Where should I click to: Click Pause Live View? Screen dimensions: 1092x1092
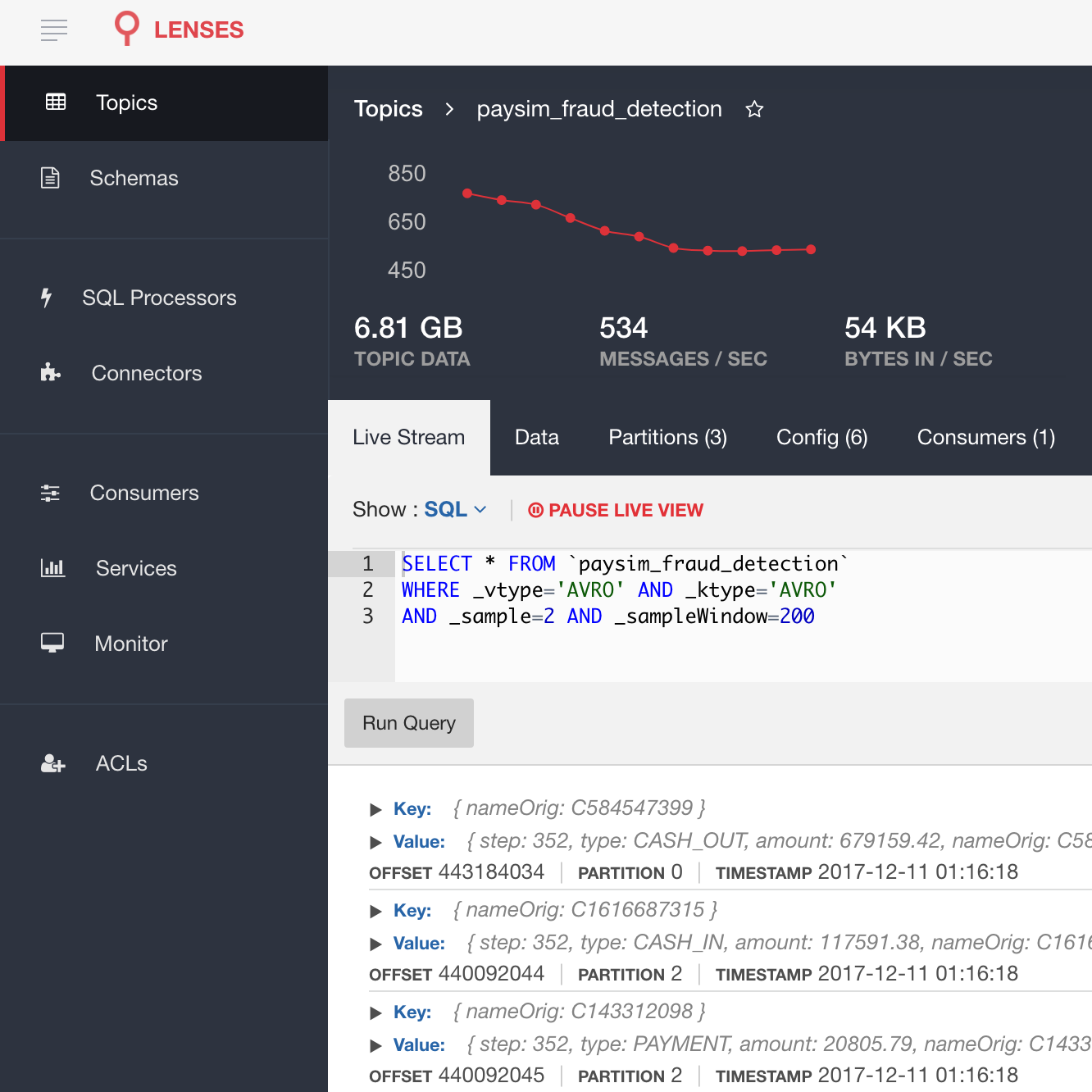click(x=616, y=510)
